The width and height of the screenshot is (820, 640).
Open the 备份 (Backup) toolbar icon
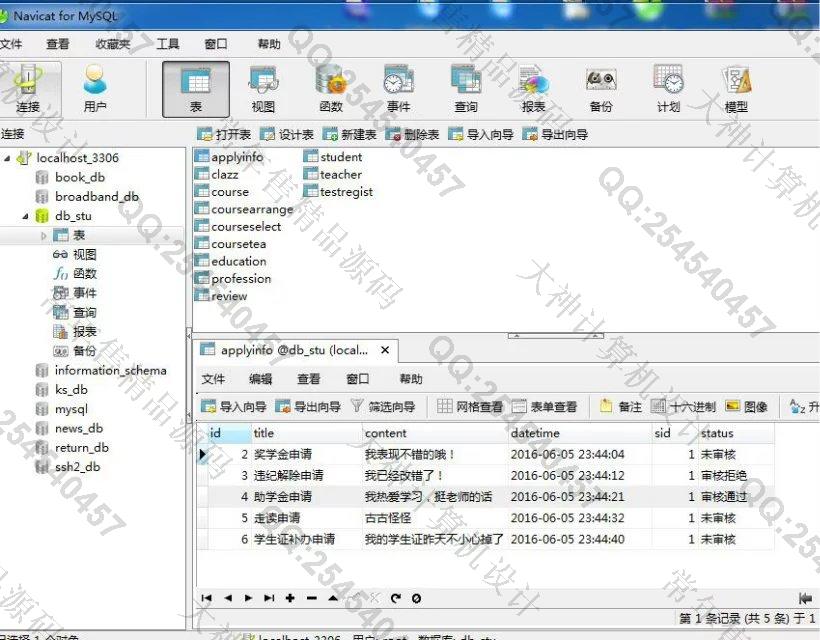601,89
